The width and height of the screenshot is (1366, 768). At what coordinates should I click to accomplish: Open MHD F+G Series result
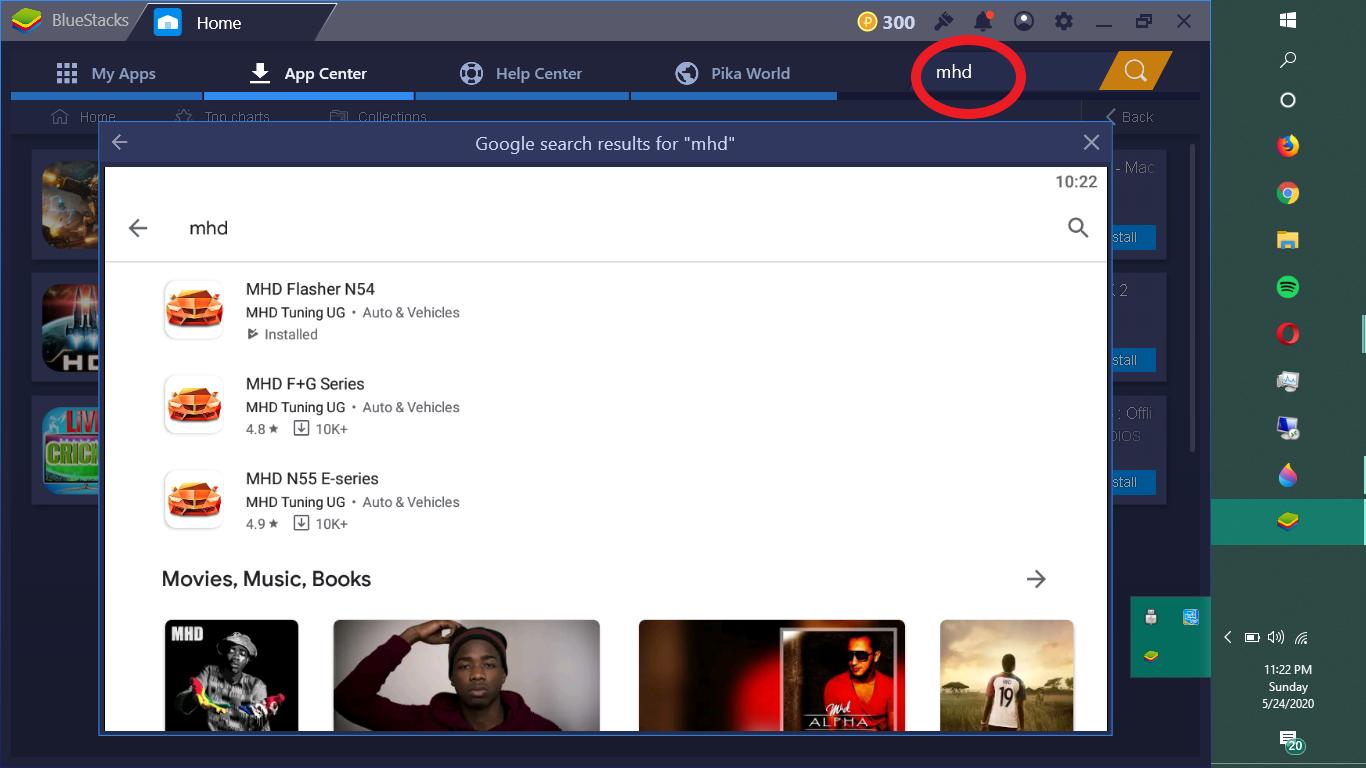[x=606, y=405]
